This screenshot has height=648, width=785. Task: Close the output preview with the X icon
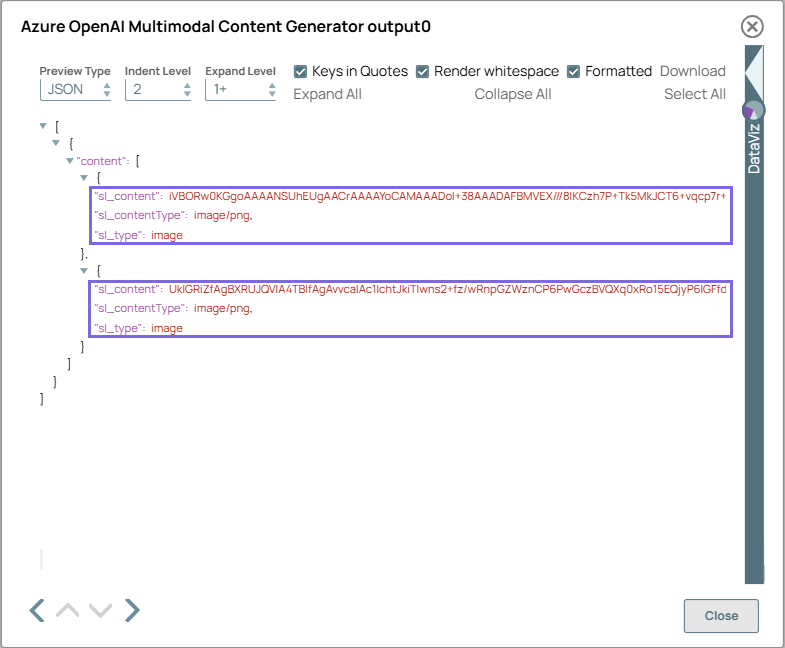click(752, 27)
